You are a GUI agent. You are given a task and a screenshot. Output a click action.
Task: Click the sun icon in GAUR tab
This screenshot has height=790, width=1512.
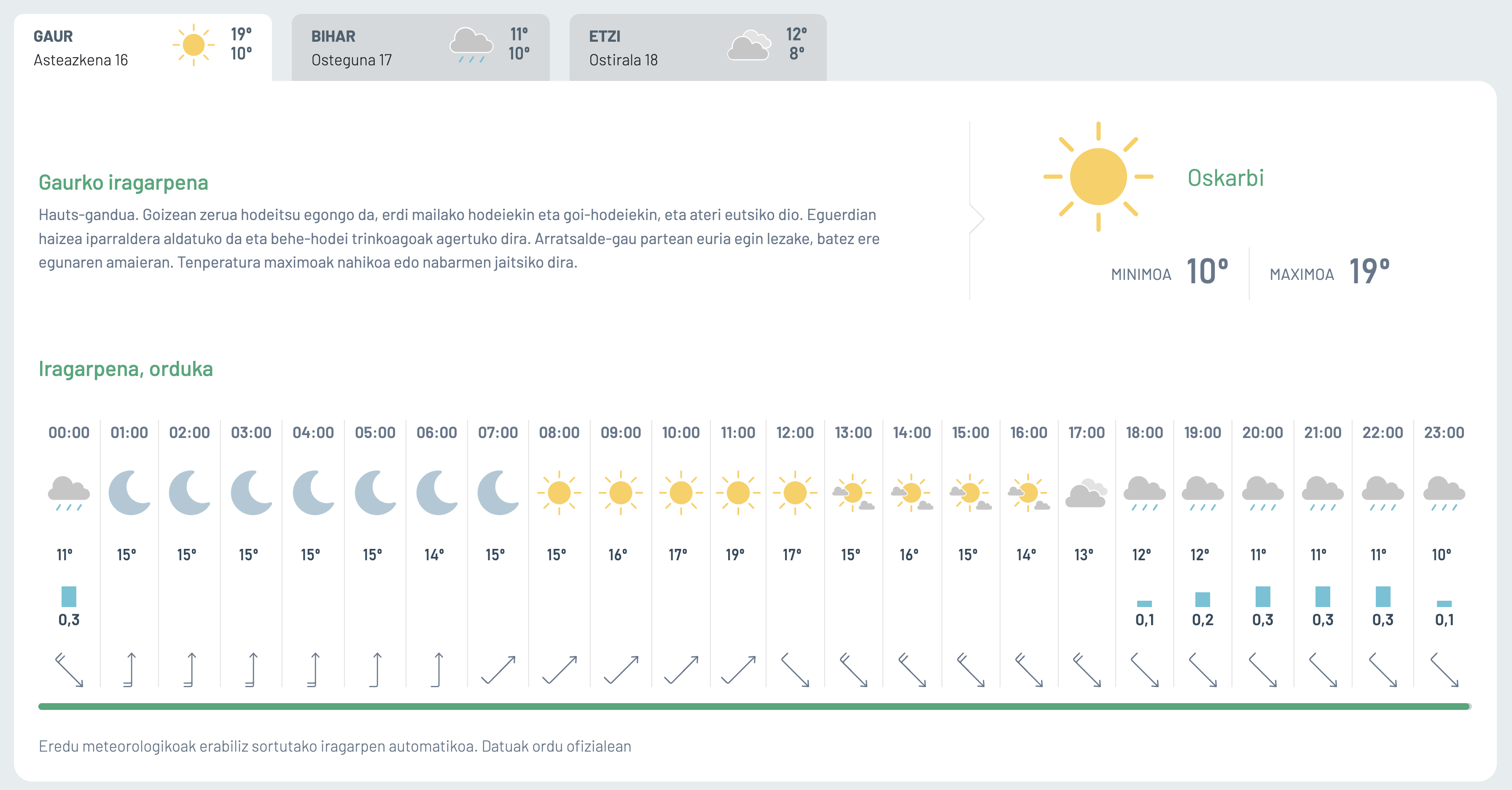click(x=193, y=45)
